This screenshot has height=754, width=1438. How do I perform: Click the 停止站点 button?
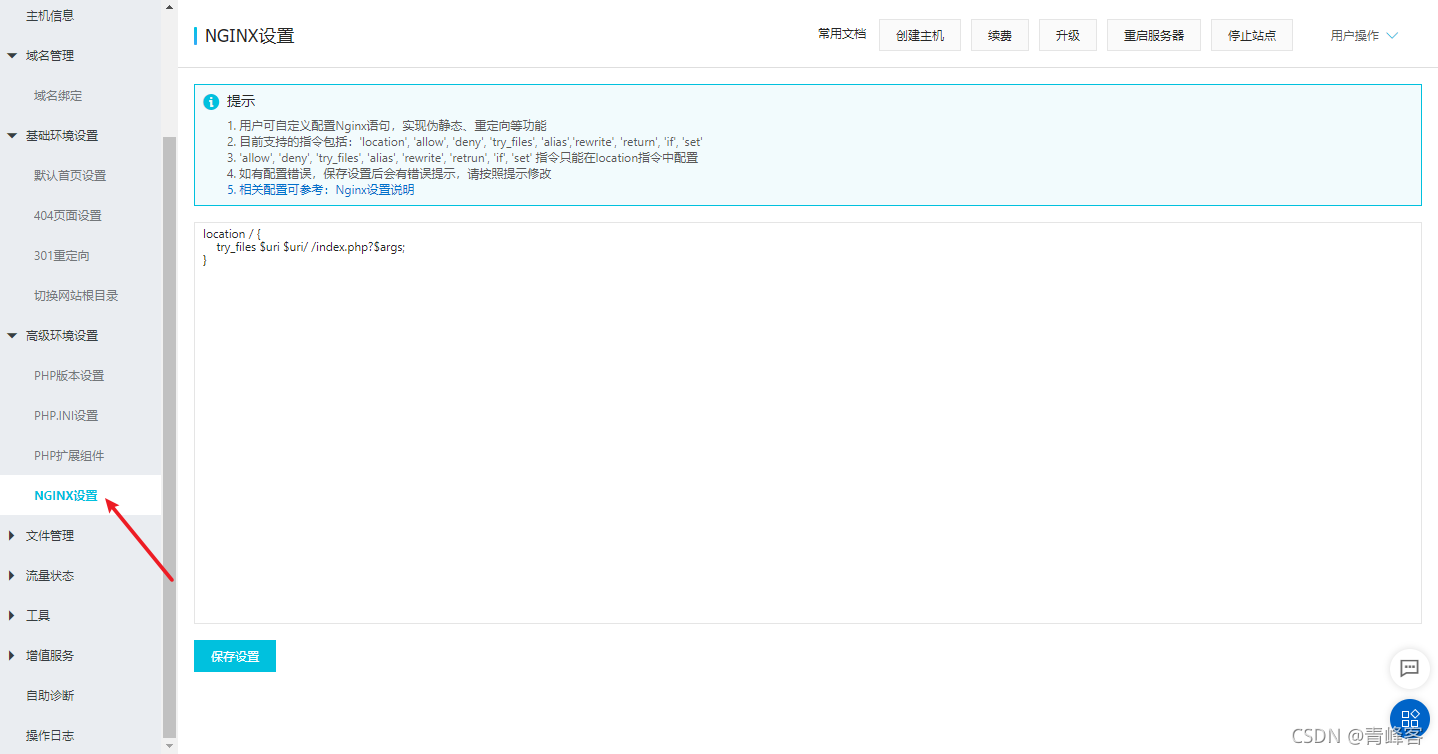(1252, 35)
